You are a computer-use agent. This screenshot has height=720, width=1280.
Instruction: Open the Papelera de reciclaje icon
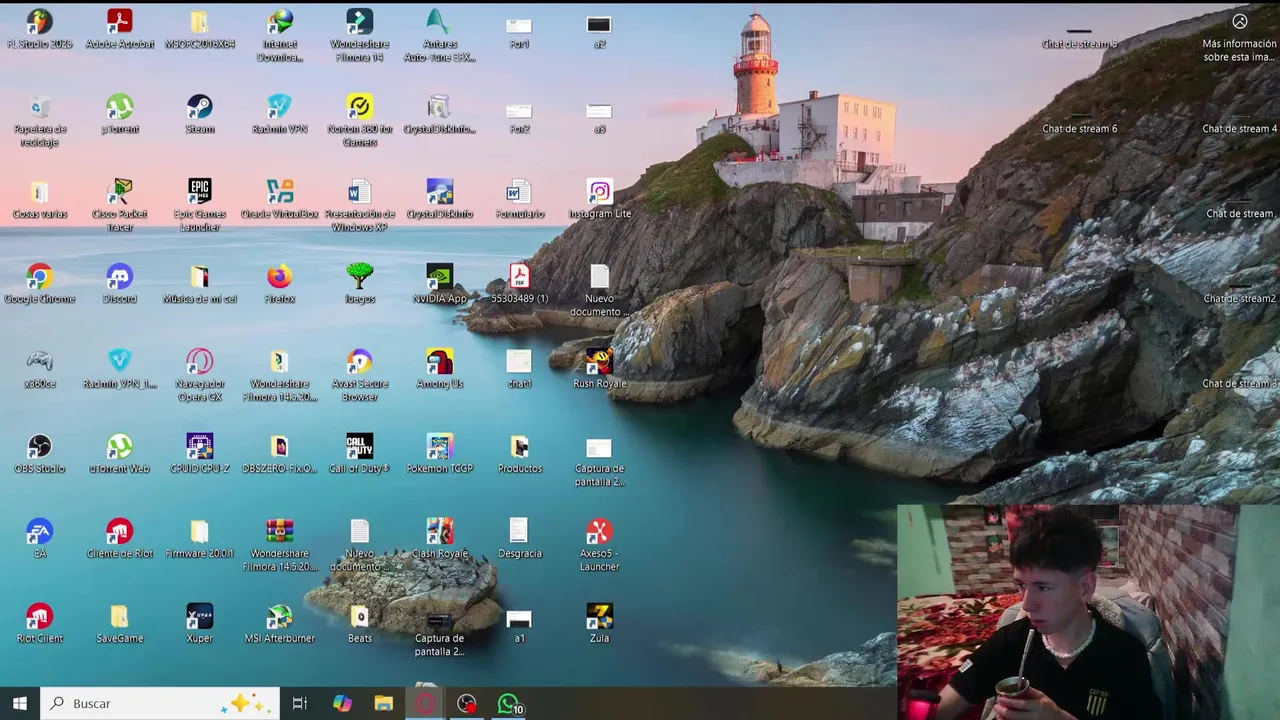[x=40, y=120]
